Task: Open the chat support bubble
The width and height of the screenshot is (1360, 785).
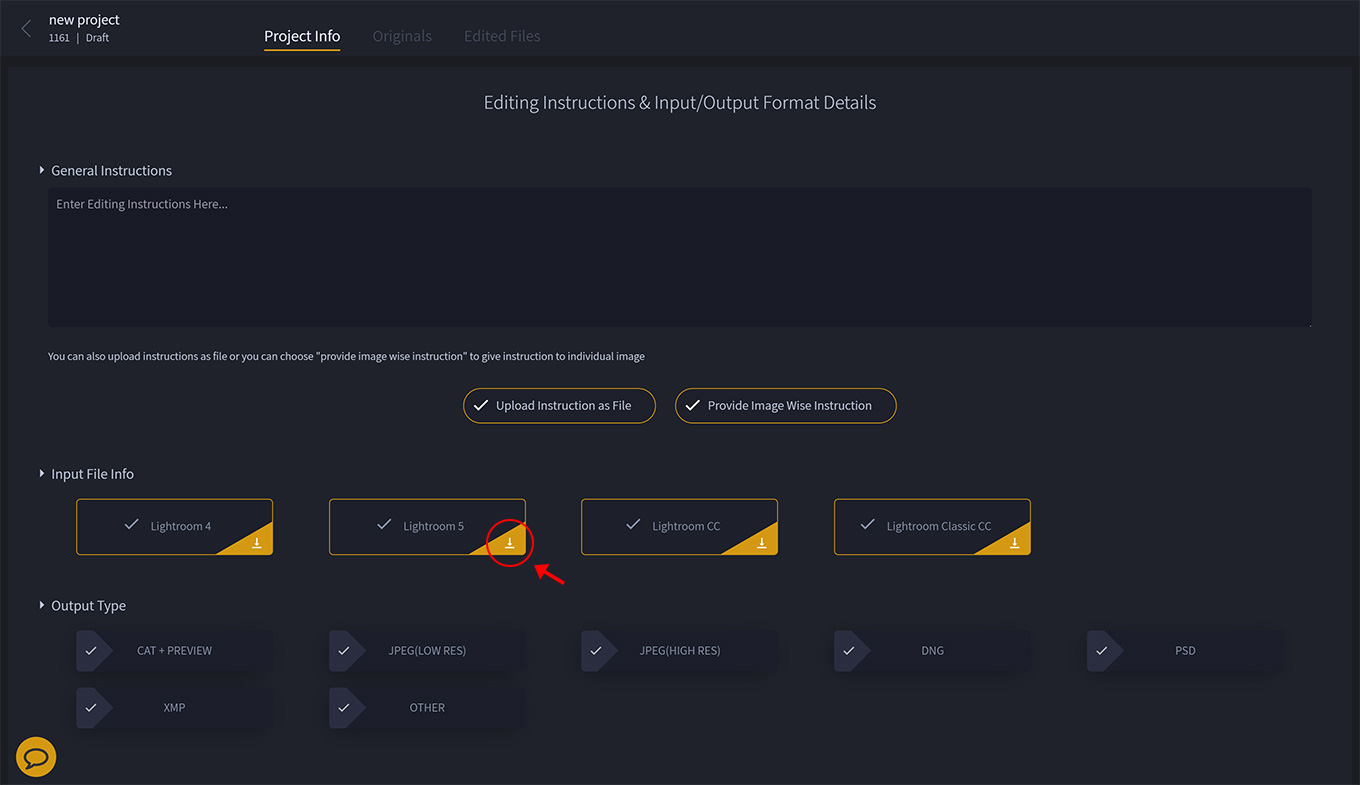Action: click(x=36, y=757)
